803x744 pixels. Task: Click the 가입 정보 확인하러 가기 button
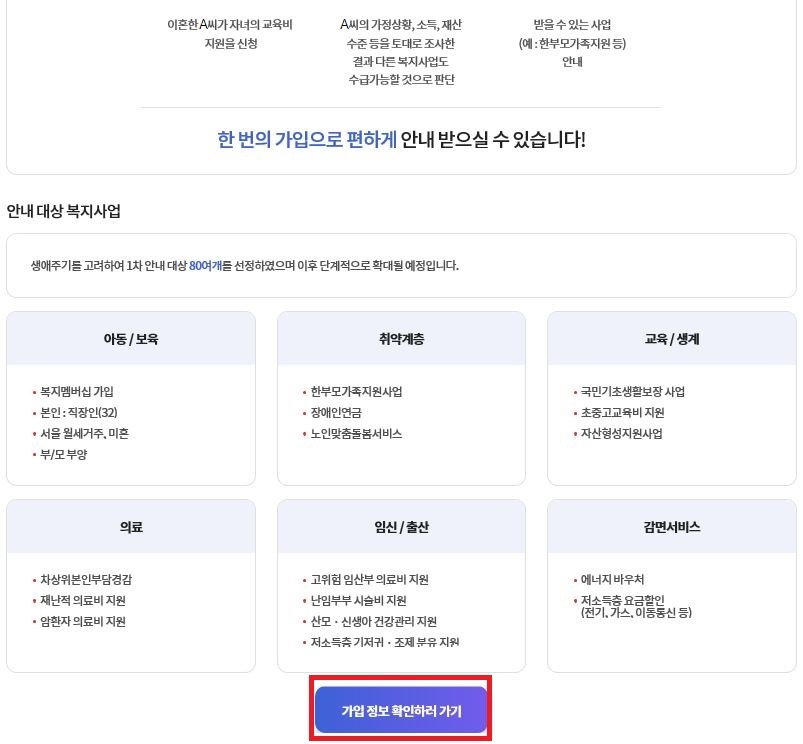pos(400,710)
